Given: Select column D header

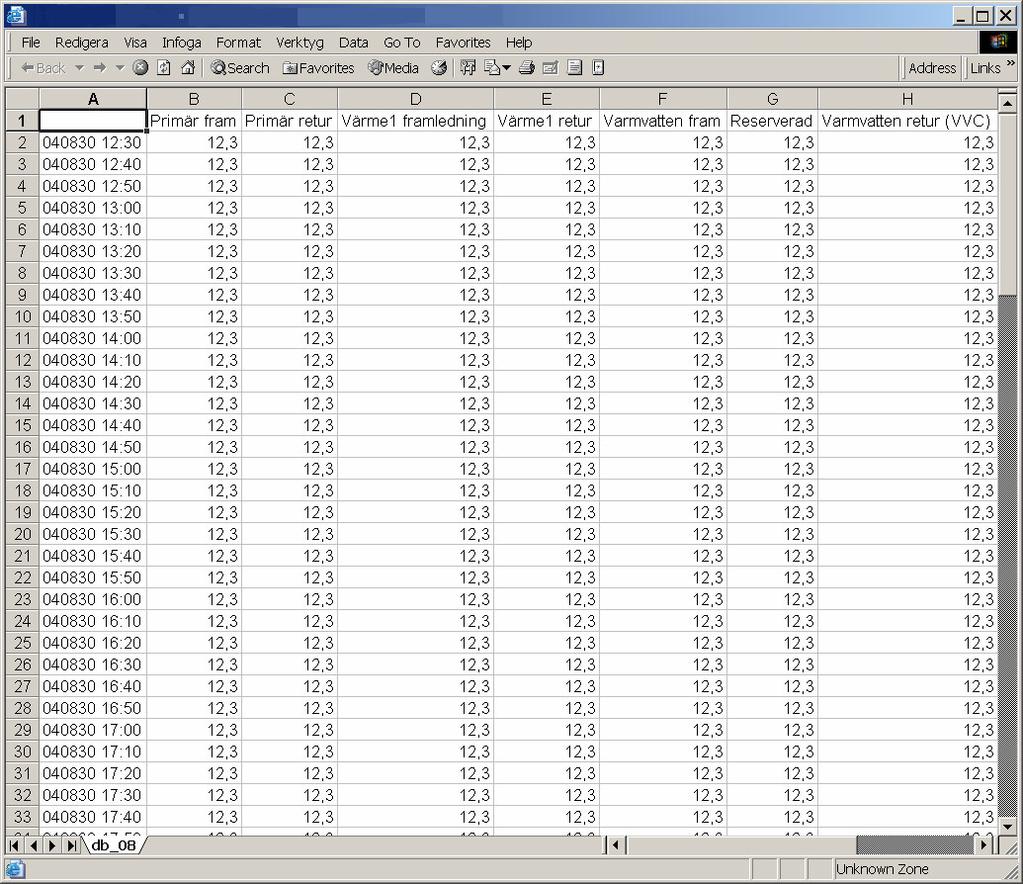Looking at the screenshot, I should [x=416, y=99].
